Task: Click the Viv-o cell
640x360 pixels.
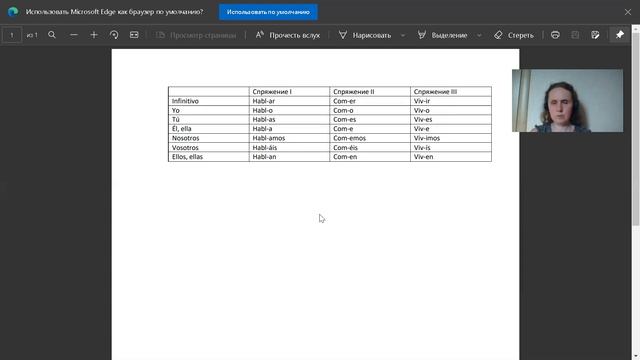Action: coord(451,110)
